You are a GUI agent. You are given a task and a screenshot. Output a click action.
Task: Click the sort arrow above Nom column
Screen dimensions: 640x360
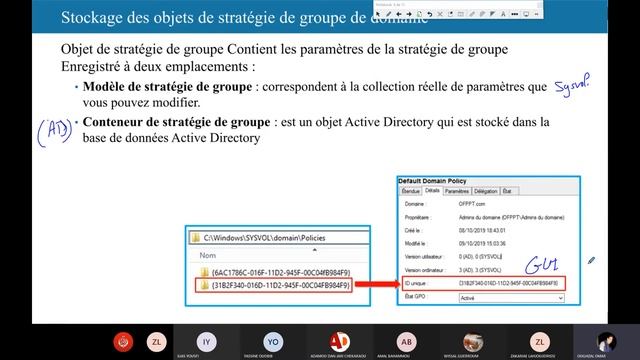315,249
